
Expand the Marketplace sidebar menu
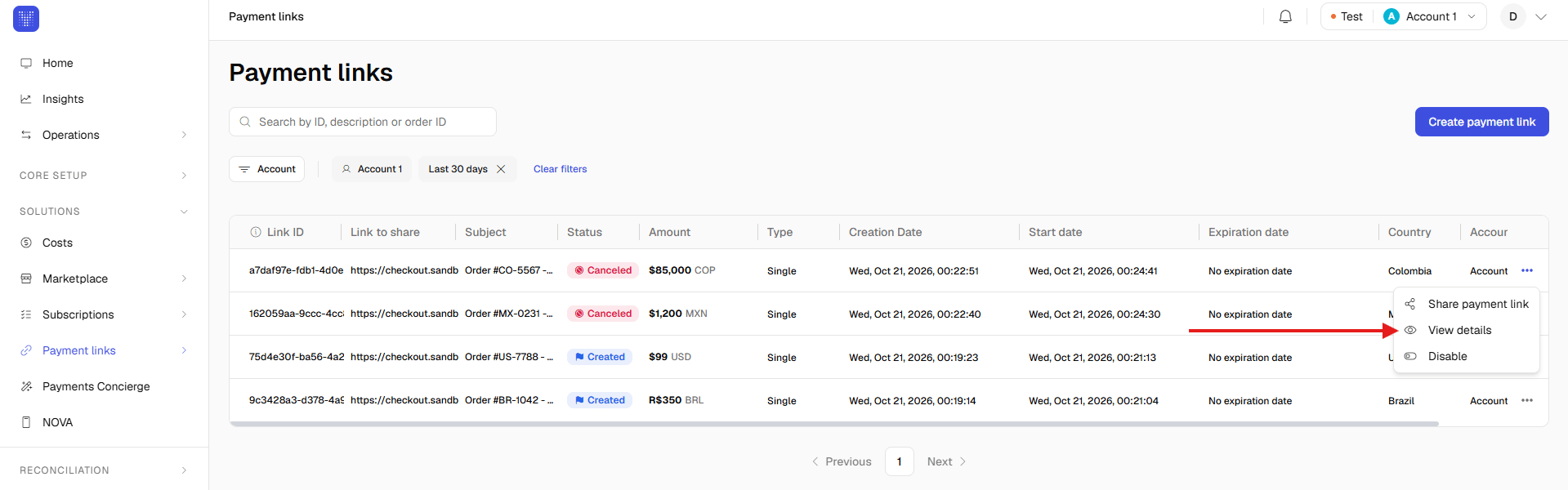[x=104, y=278]
